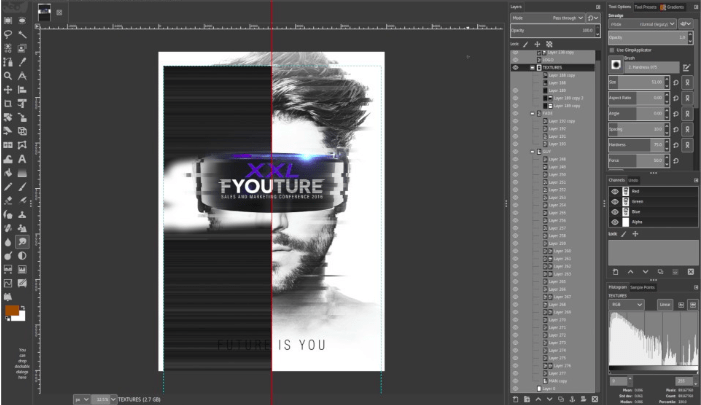Select the Paintbrush tool
Viewport: 701px width, 405px height.
click(x=22, y=186)
